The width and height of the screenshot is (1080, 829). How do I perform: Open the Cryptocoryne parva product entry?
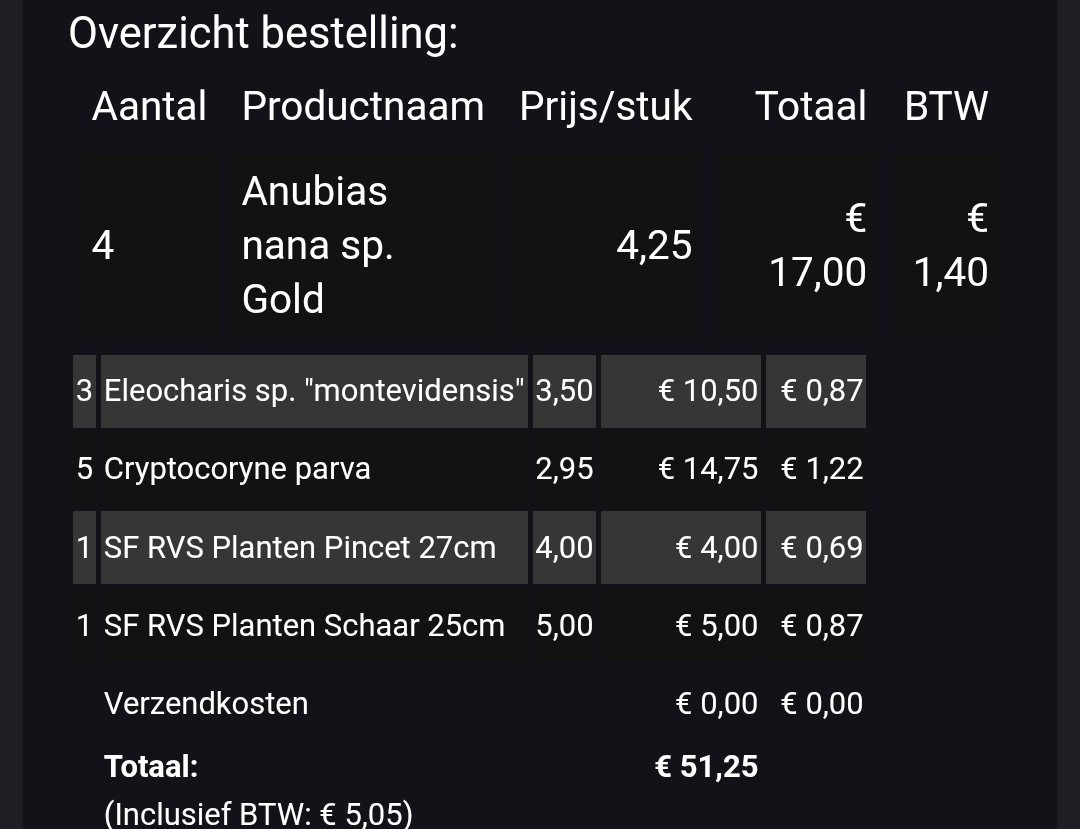pyautogui.click(x=237, y=469)
